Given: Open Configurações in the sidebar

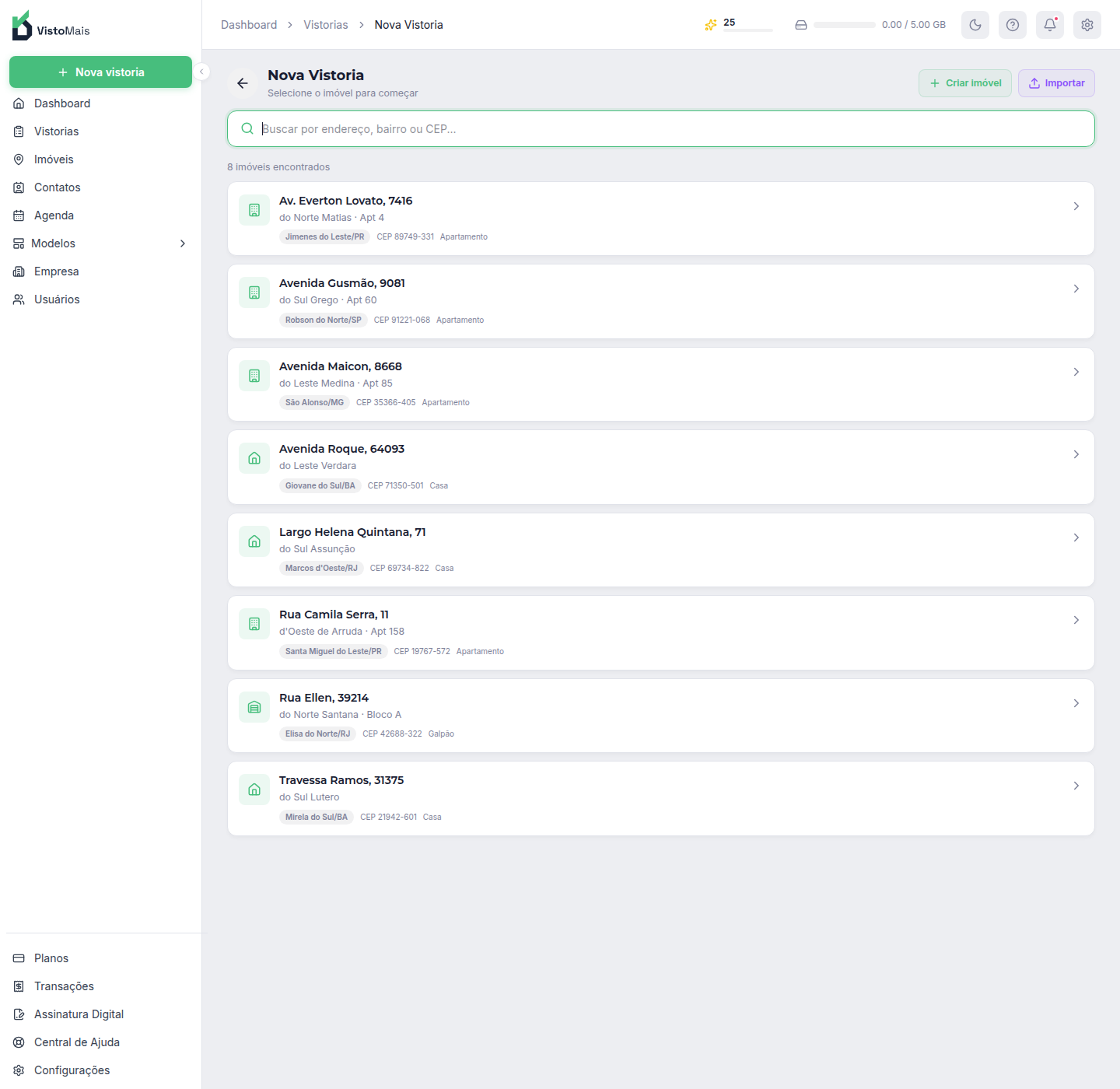Looking at the screenshot, I should click(101, 1070).
